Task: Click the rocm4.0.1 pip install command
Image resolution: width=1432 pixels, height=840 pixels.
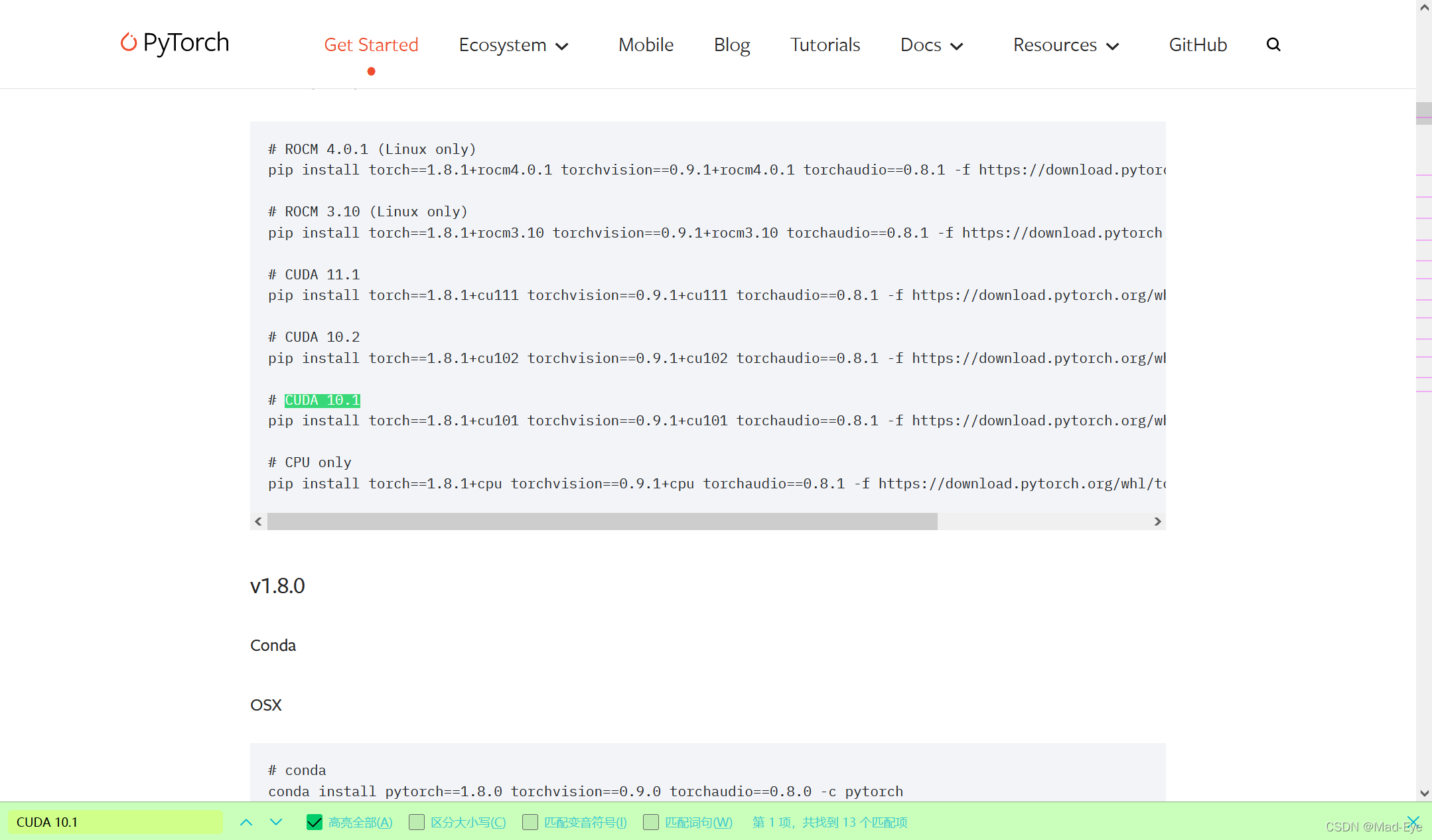Action: click(717, 170)
